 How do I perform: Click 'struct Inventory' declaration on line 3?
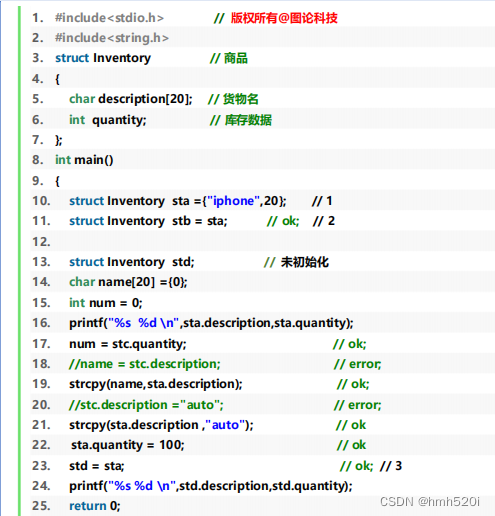[x=103, y=58]
